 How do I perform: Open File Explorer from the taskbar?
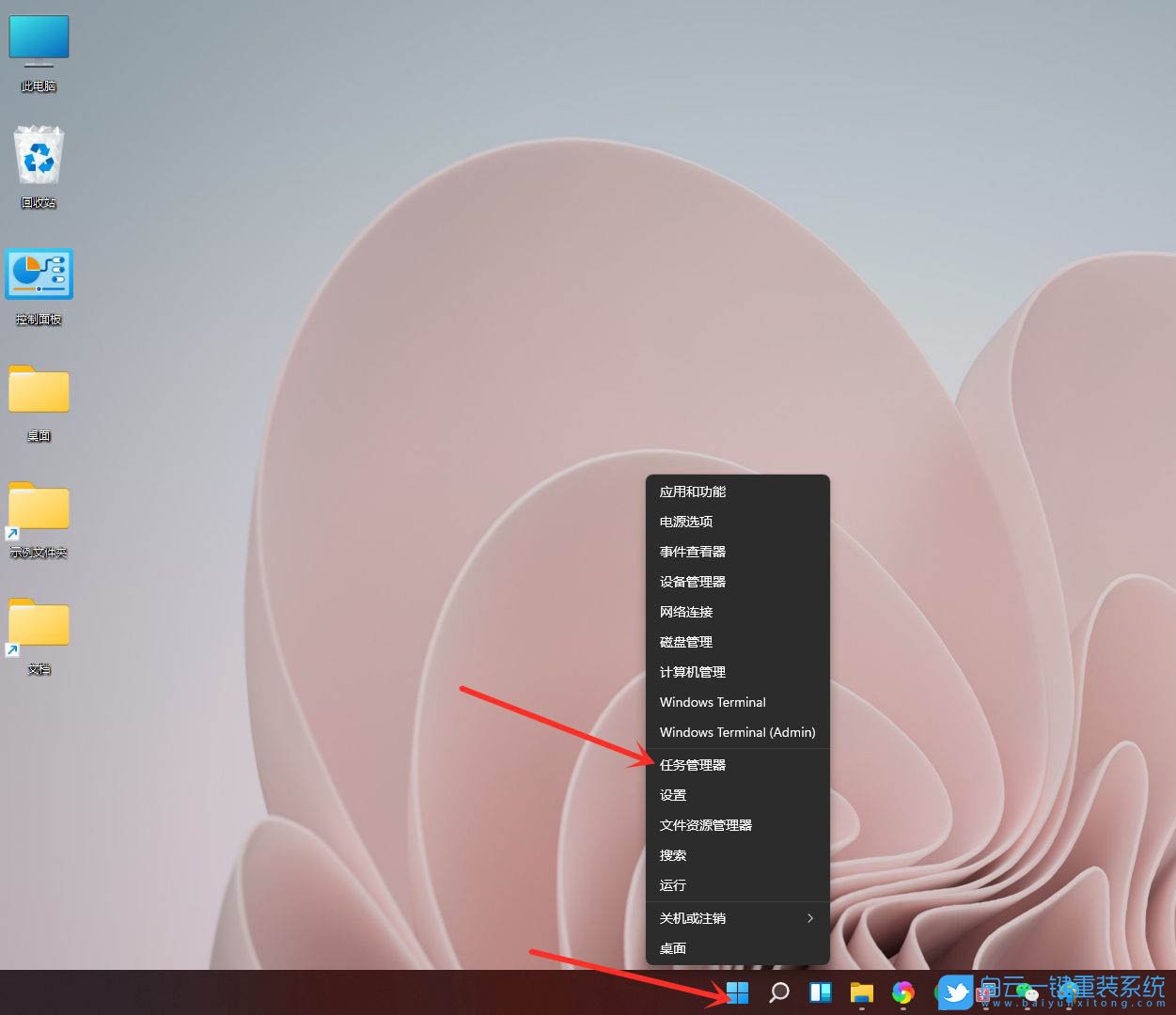861,992
